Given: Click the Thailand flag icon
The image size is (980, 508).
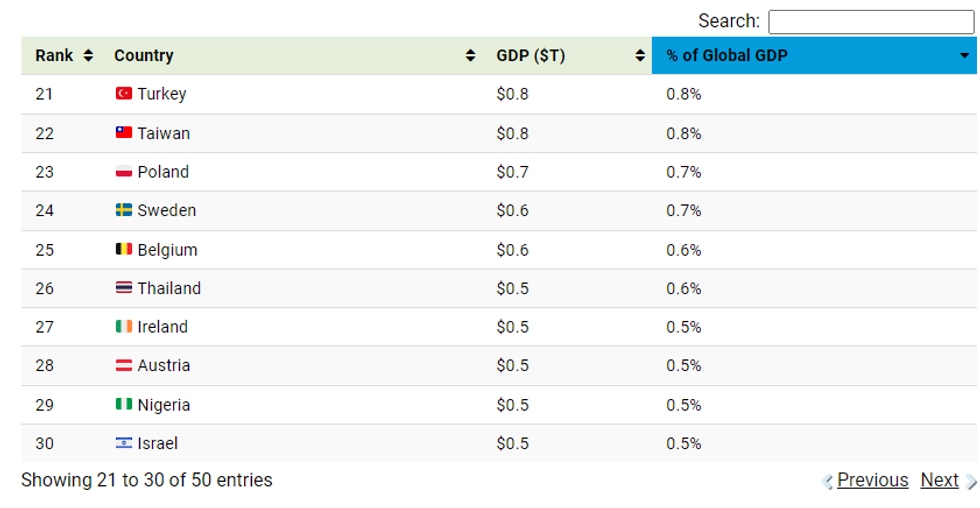Looking at the screenshot, I should [124, 289].
